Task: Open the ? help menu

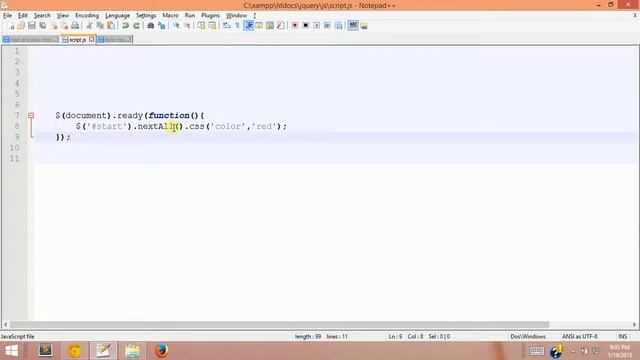Action: click(x=254, y=16)
